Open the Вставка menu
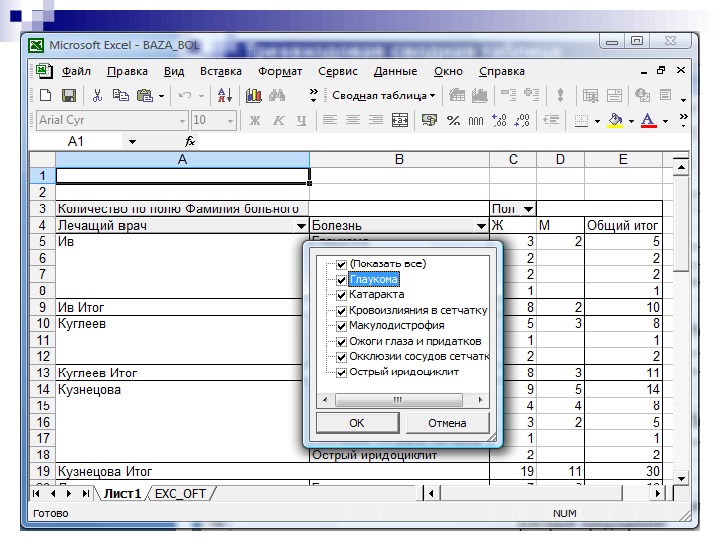 [220, 71]
